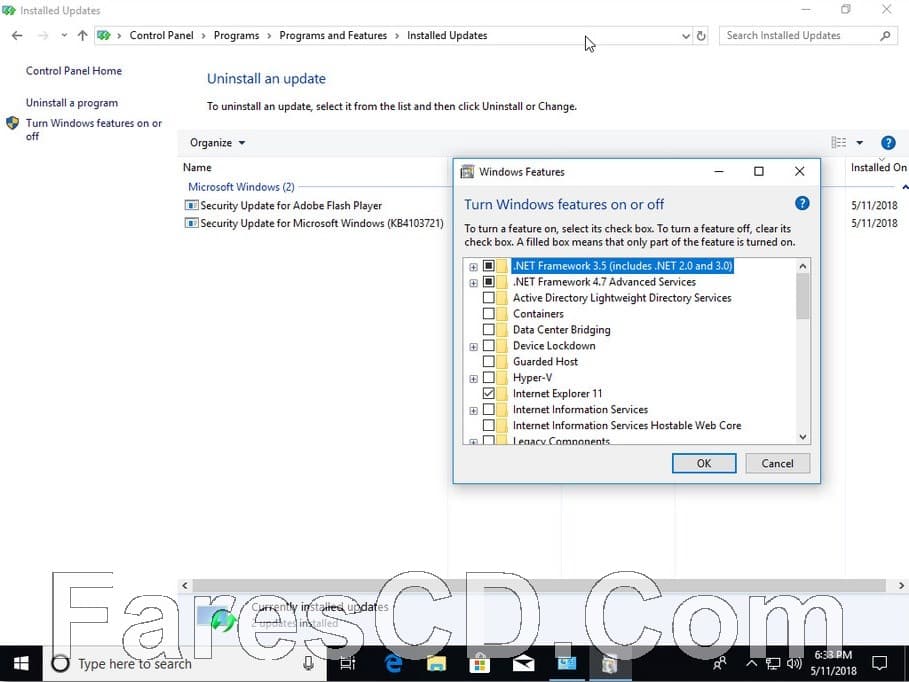909x682 pixels.
Task: Confirm Windows Features with OK
Action: click(704, 463)
